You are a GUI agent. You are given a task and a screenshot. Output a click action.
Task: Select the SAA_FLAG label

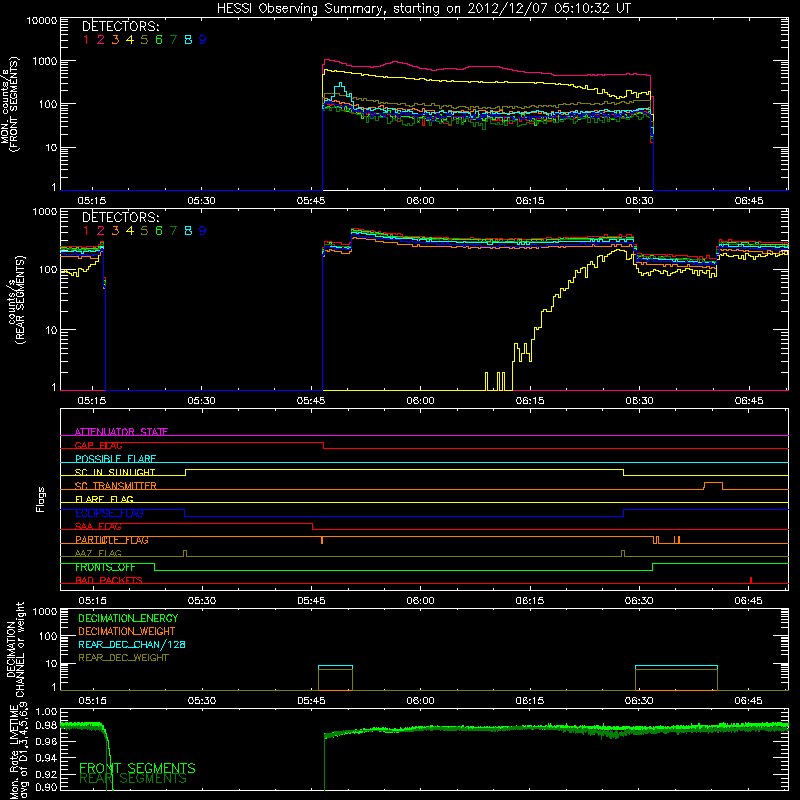coord(98,526)
